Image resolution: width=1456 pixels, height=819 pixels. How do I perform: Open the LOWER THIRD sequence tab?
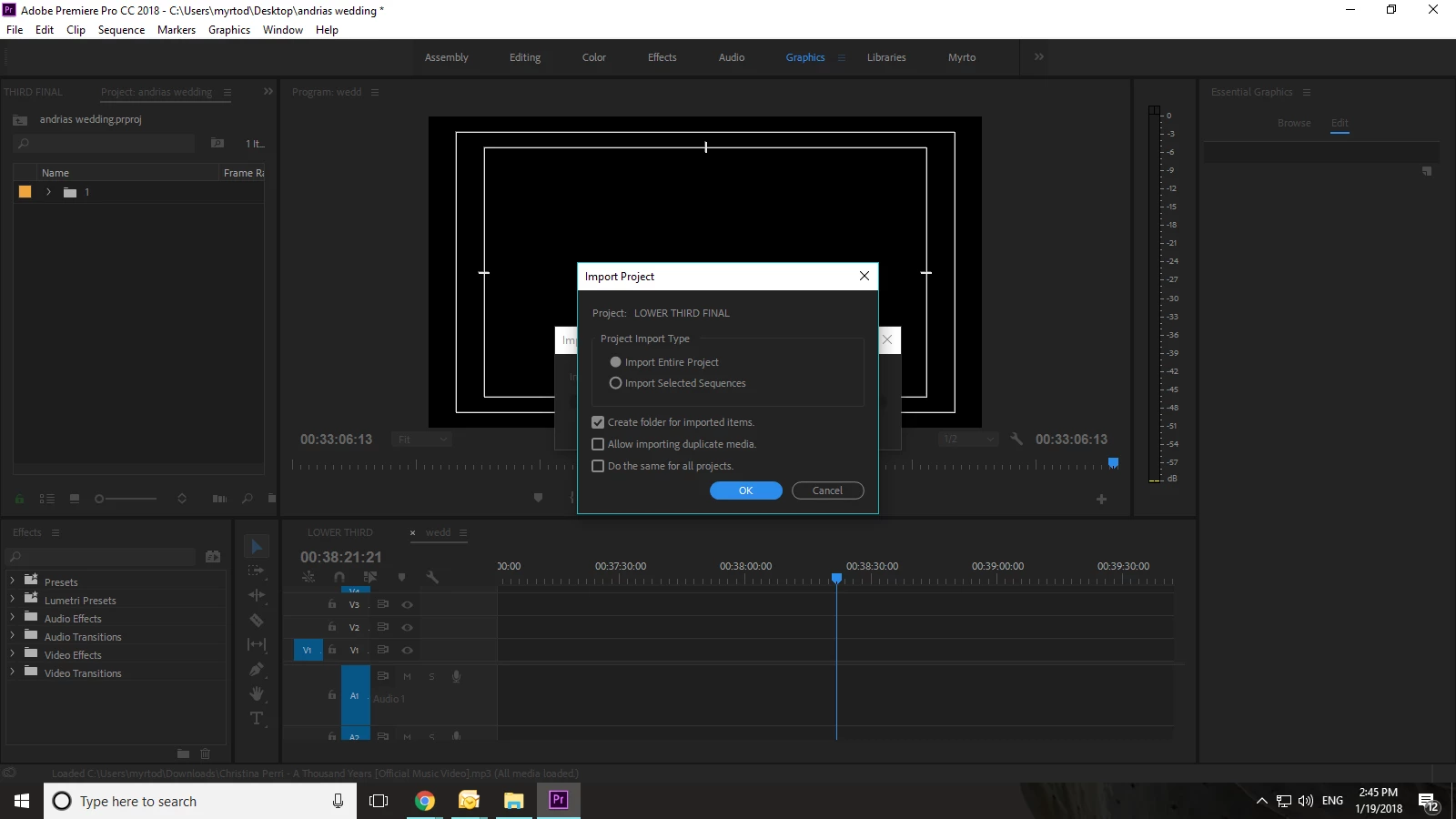click(x=340, y=532)
